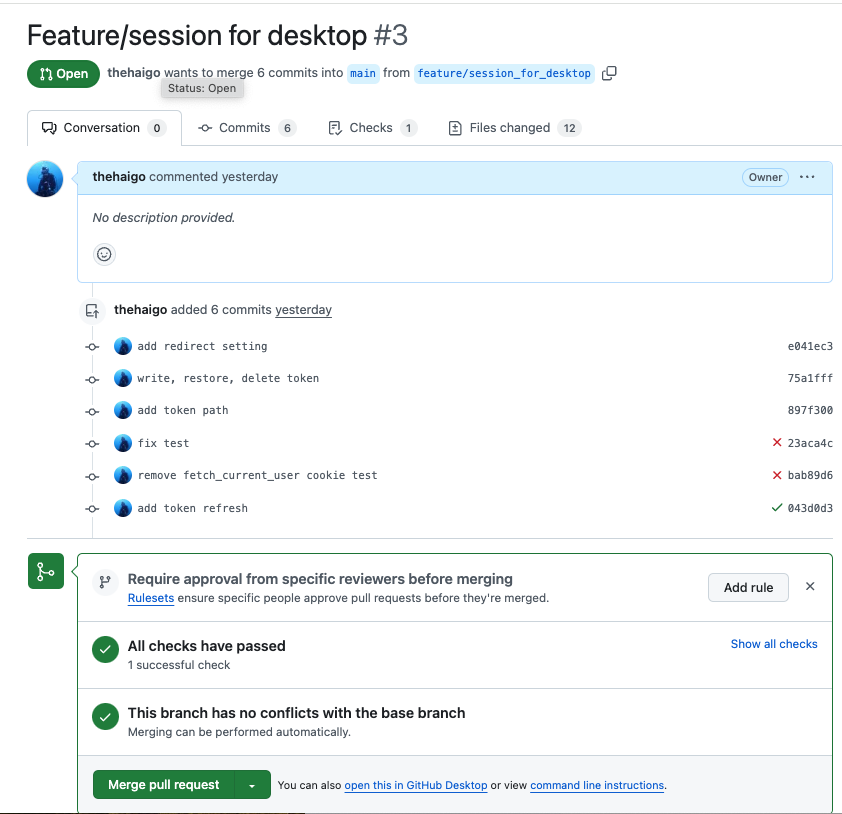Show failed status X for bab89d6
The image size is (842, 814).
pos(776,475)
